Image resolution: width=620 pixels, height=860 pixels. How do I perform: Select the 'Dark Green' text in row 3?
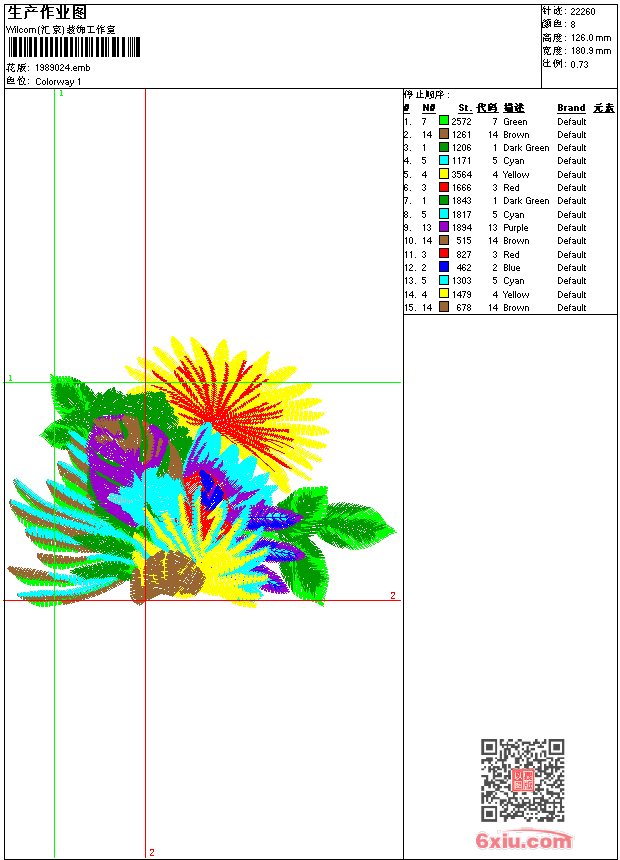pos(526,148)
